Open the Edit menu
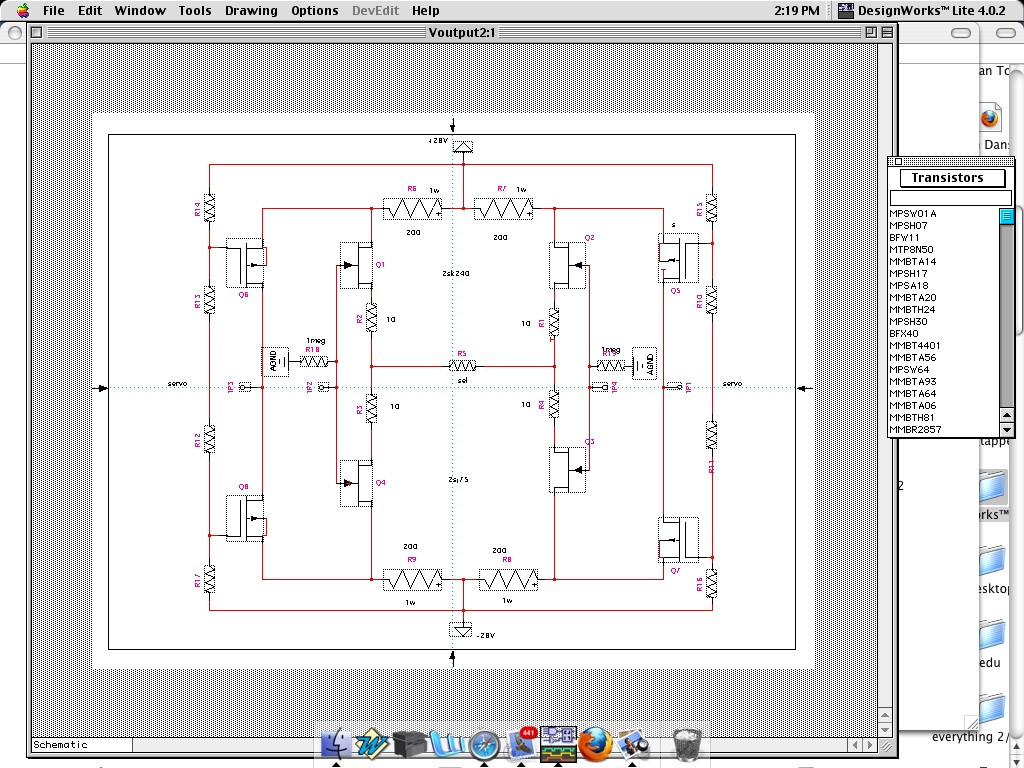This screenshot has height=768, width=1024. click(90, 10)
